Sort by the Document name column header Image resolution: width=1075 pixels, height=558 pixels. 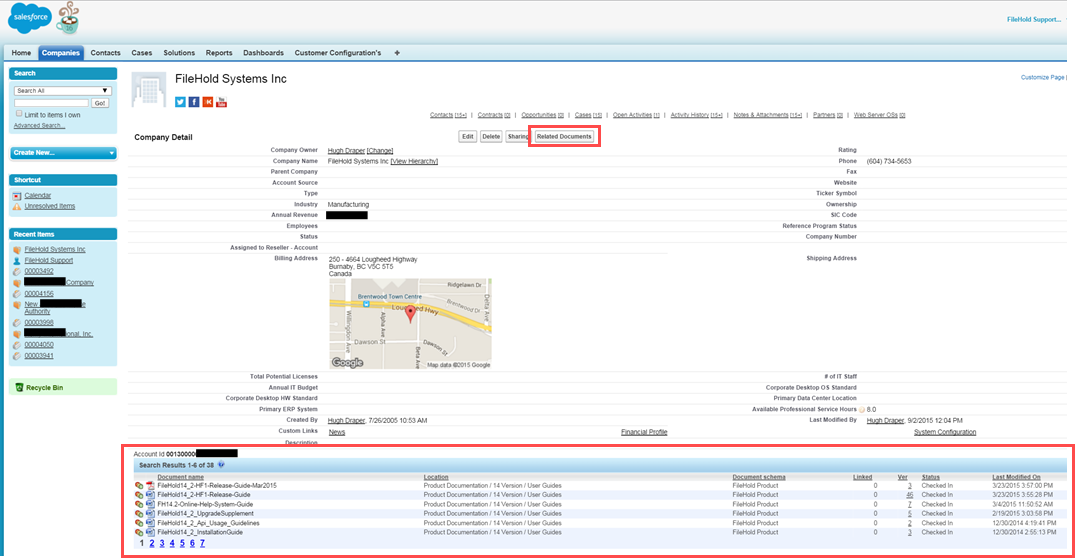coord(180,477)
